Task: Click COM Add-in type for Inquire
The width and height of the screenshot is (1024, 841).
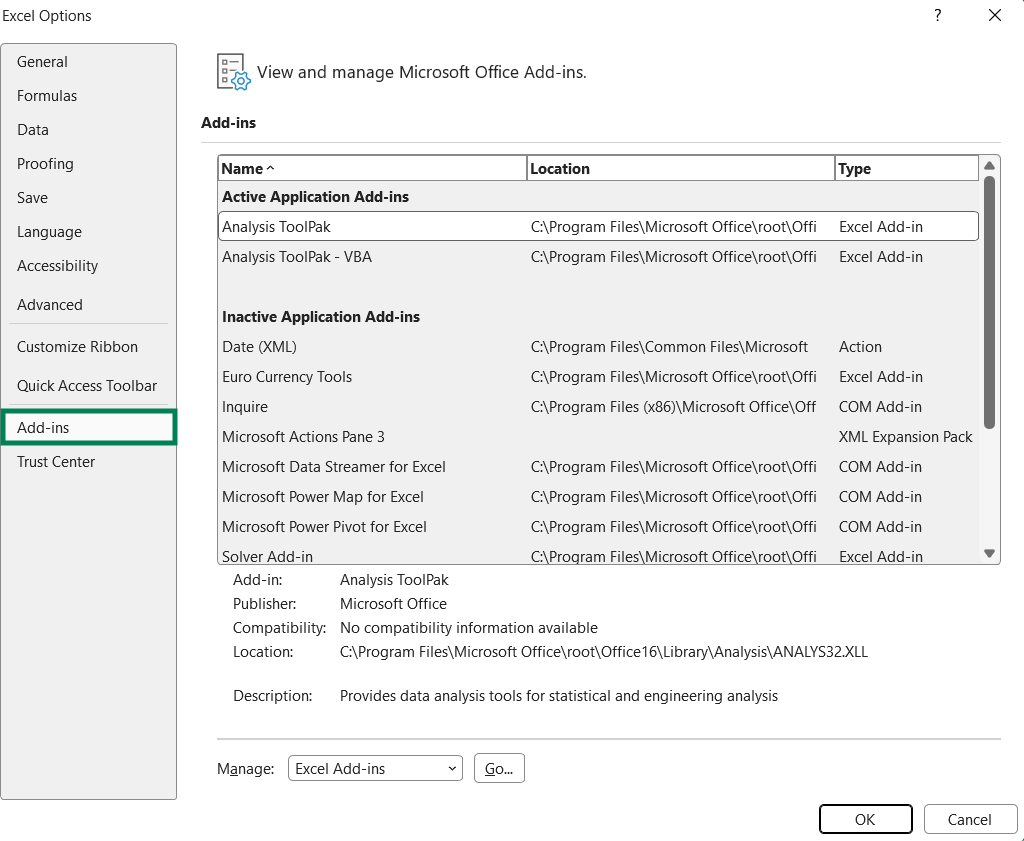Action: click(880, 406)
